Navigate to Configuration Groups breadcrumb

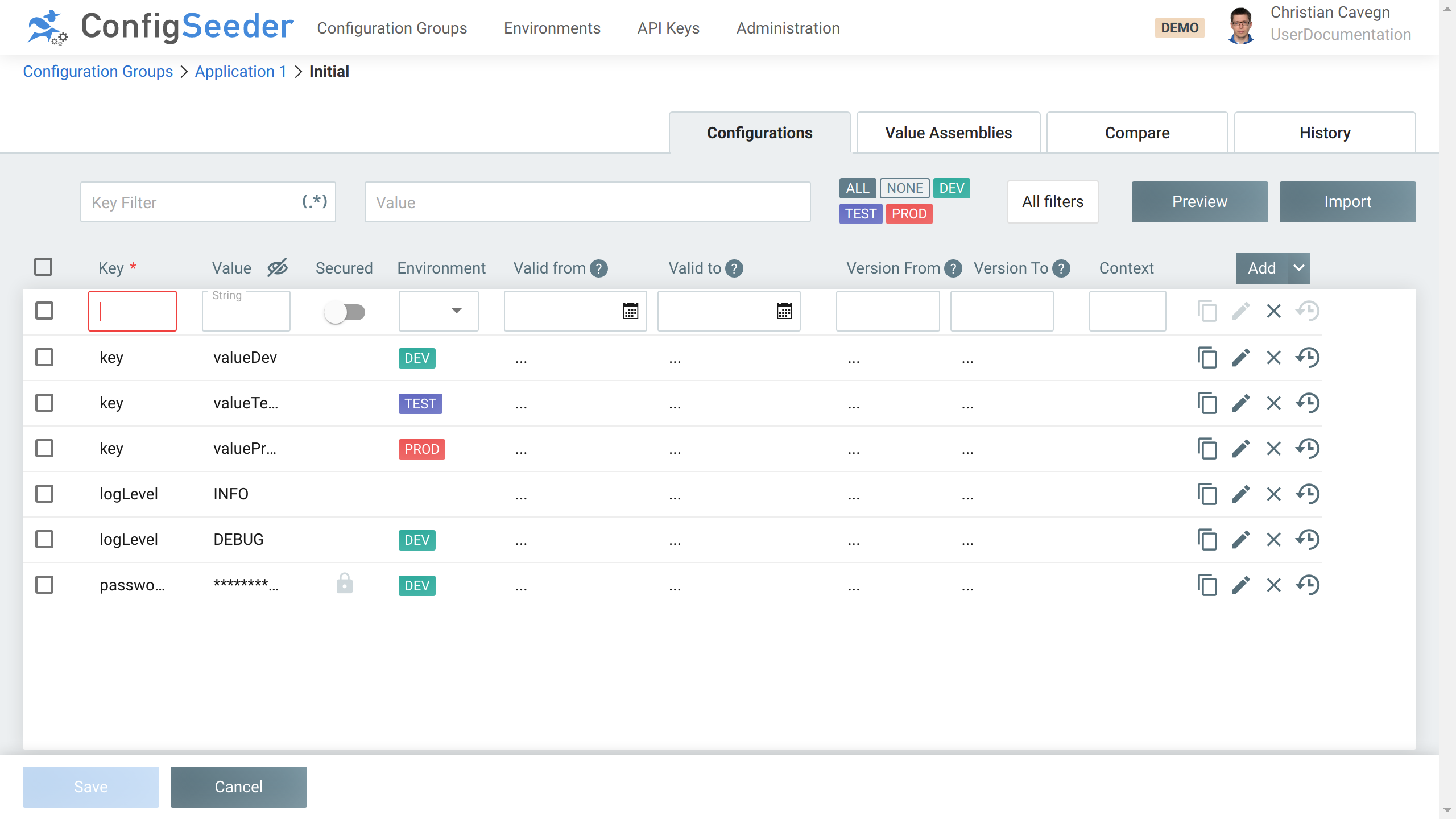tap(98, 71)
